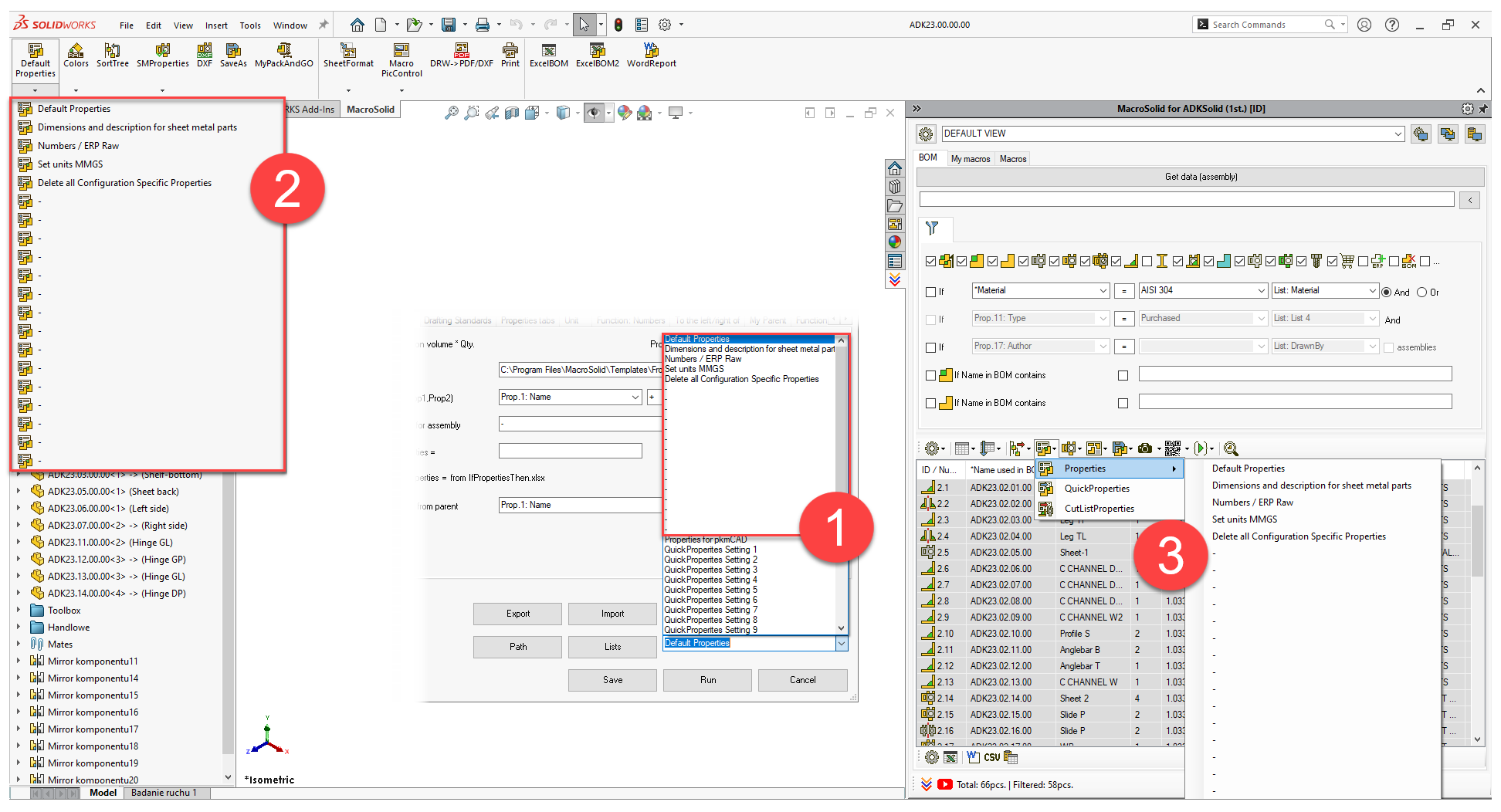Enable first 'If Name in BOM contains' checkbox
Screen dimensions: 1501x812
pyautogui.click(x=930, y=375)
